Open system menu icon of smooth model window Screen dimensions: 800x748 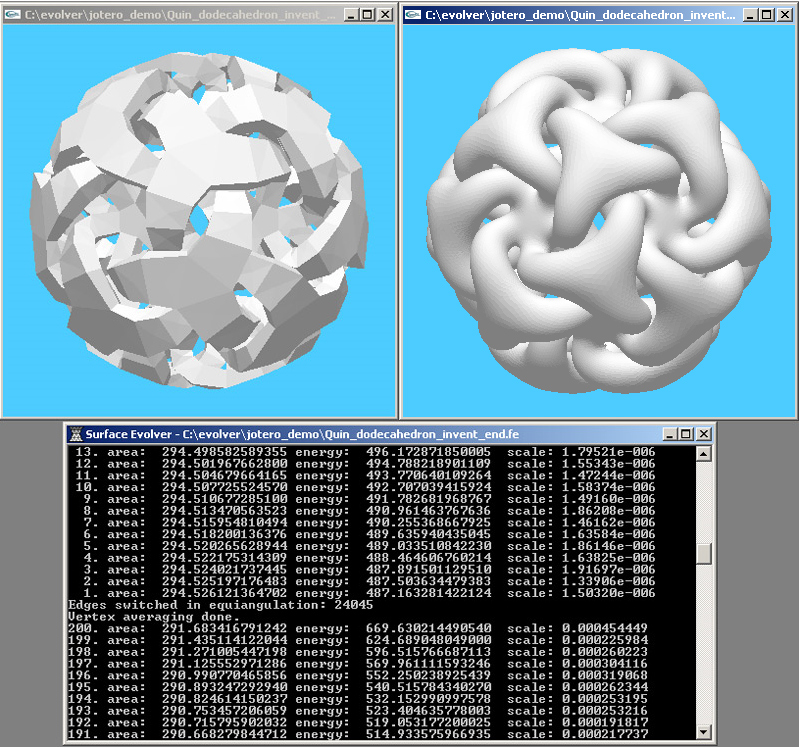413,15
